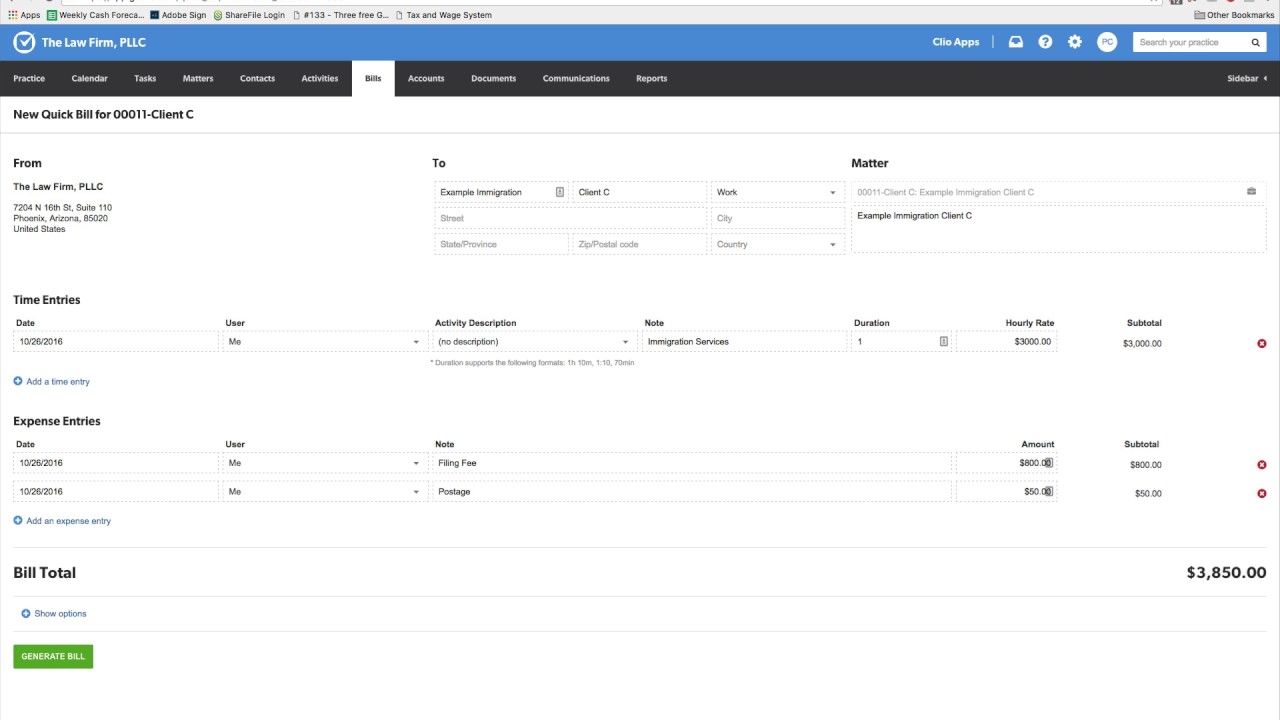Click the Generate Bill button
This screenshot has height=720, width=1280.
pos(53,656)
